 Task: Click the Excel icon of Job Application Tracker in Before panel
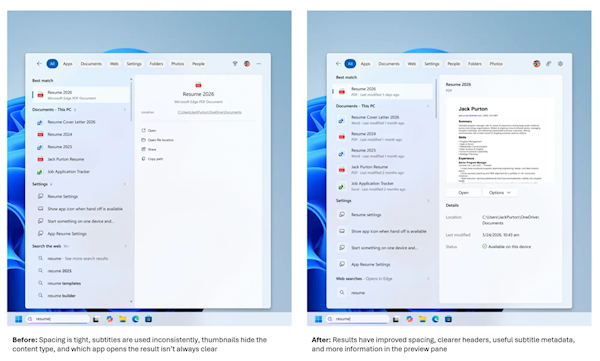(x=40, y=172)
